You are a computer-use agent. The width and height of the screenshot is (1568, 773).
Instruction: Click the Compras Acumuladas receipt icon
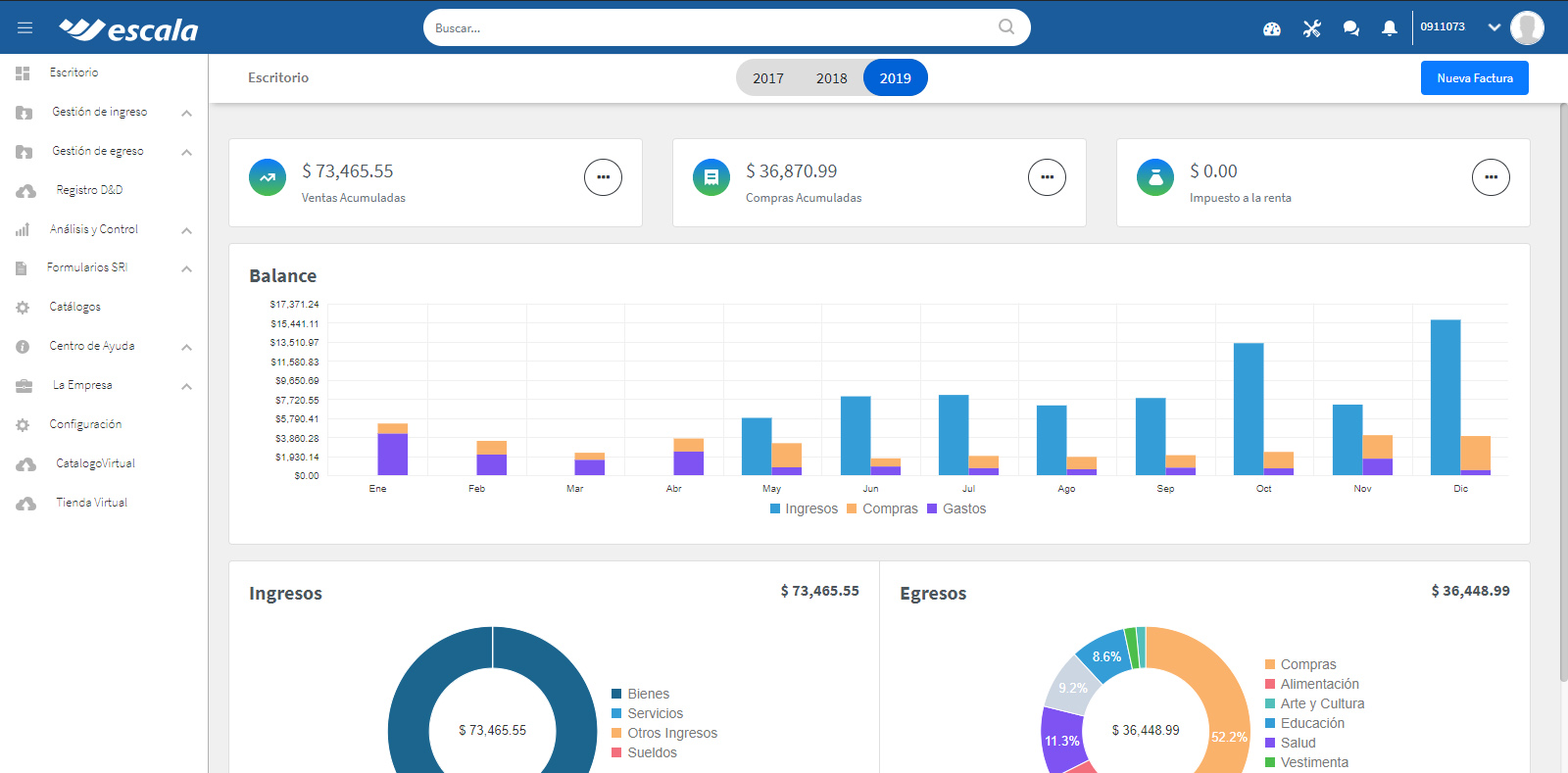click(x=711, y=177)
